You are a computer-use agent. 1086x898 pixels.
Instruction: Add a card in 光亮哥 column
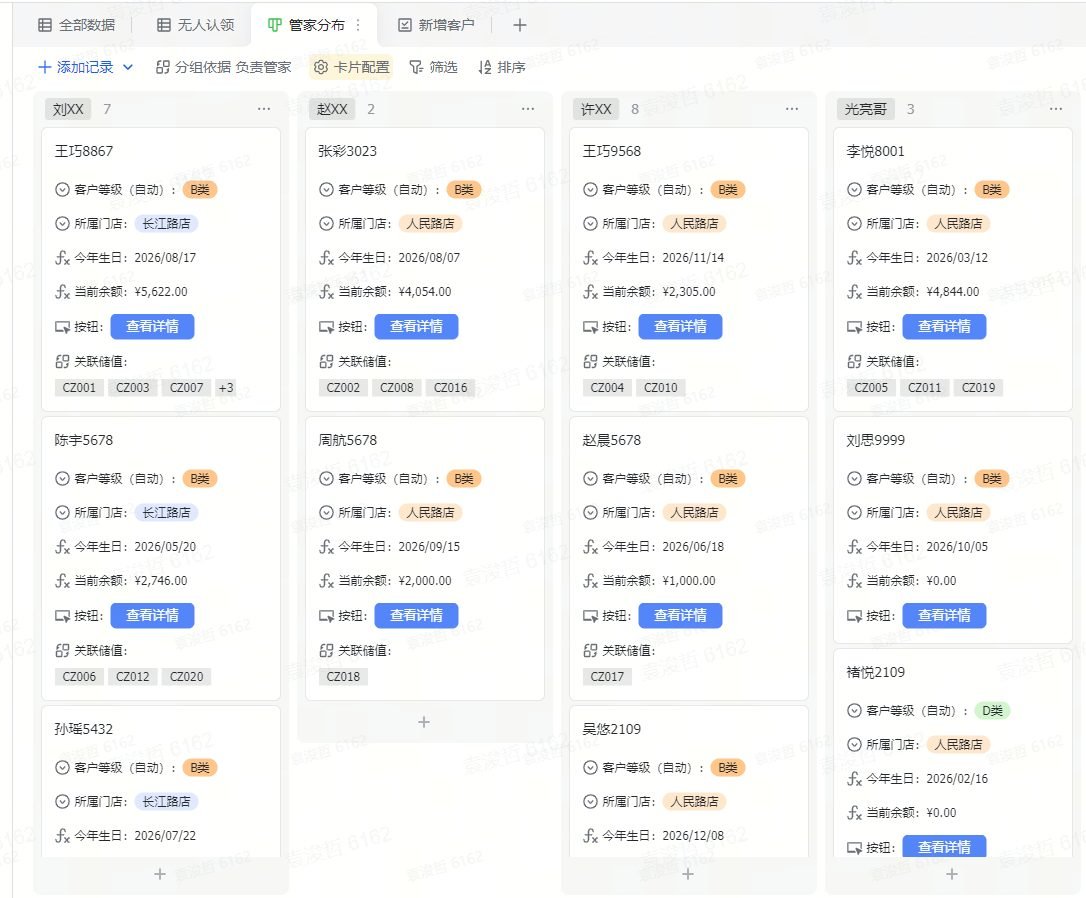click(952, 874)
